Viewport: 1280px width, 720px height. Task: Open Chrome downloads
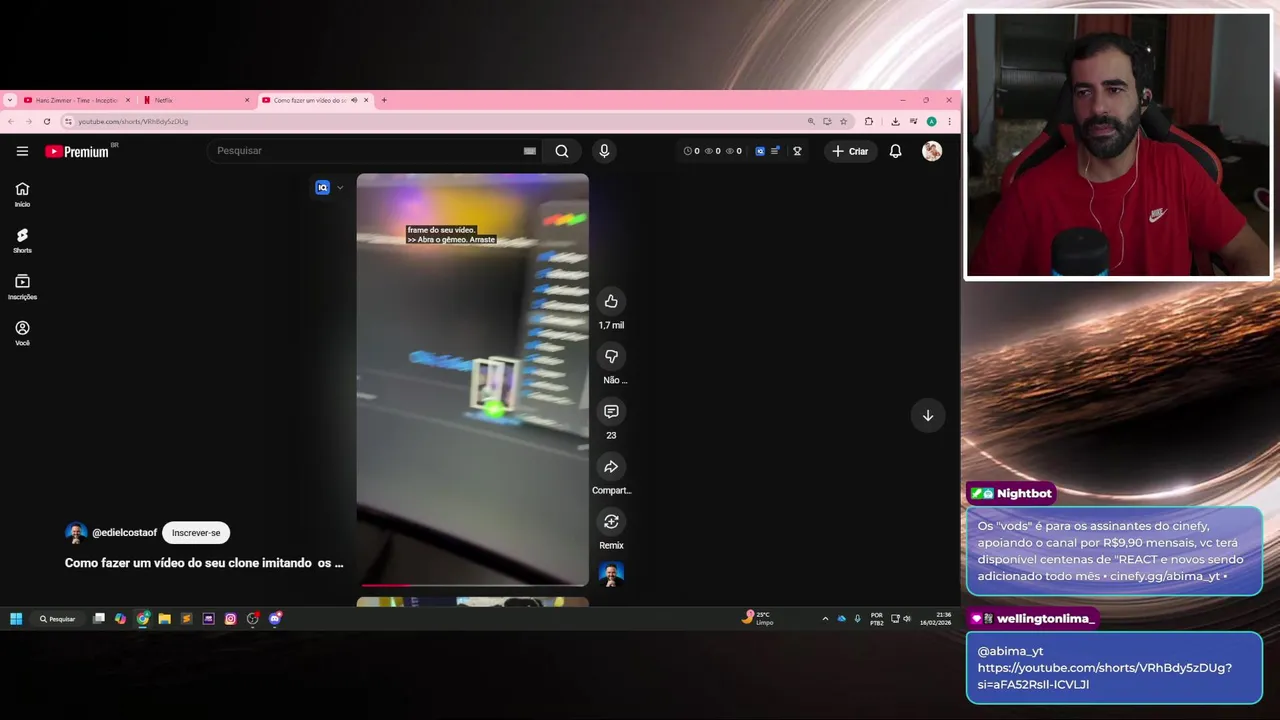(x=895, y=121)
